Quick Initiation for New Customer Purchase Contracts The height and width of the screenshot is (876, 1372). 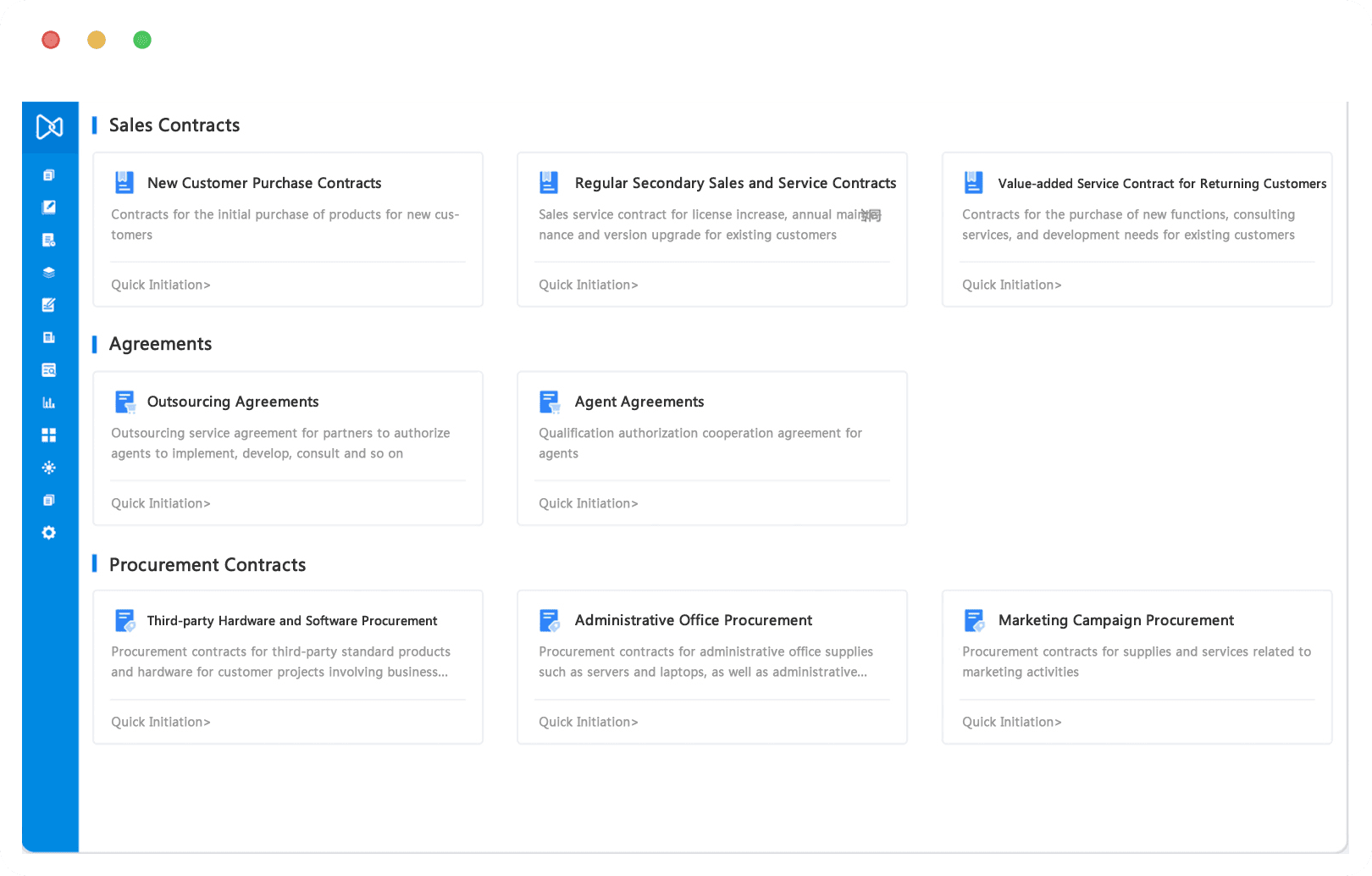pos(161,285)
